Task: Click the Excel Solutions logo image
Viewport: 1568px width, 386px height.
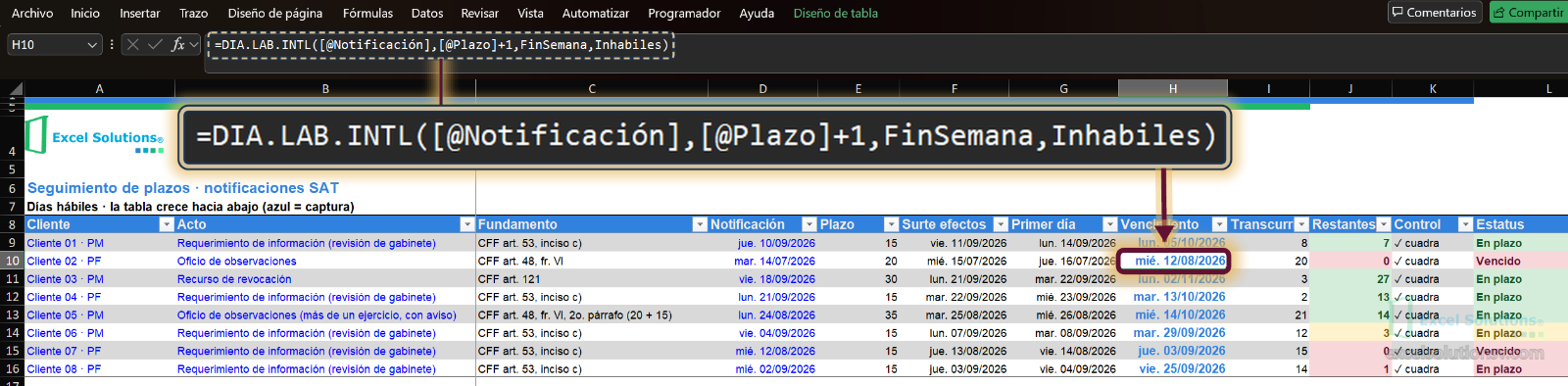Action: tap(95, 135)
